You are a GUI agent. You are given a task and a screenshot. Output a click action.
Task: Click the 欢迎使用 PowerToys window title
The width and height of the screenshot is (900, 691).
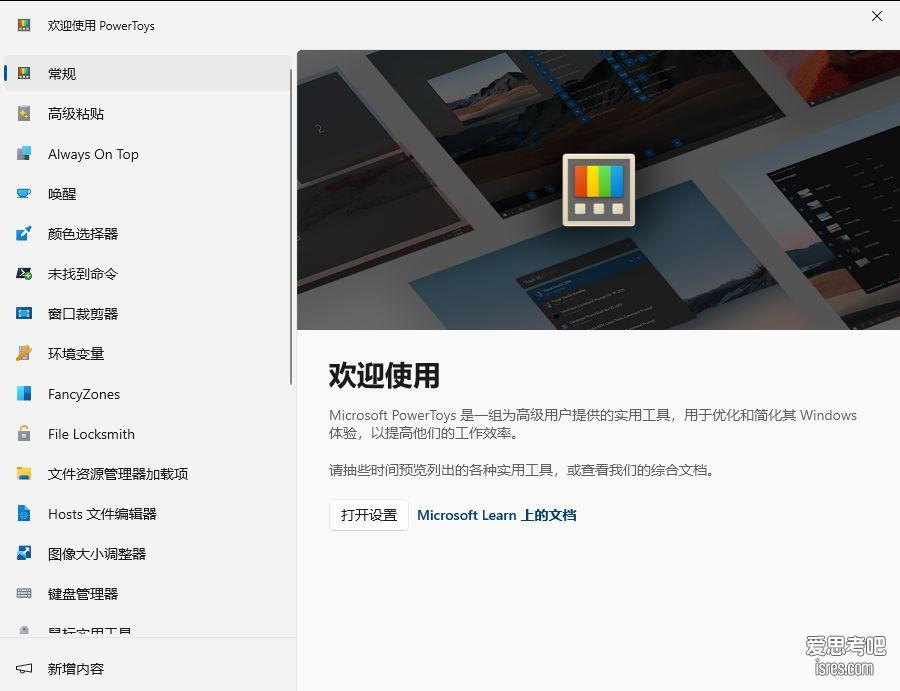pos(101,25)
